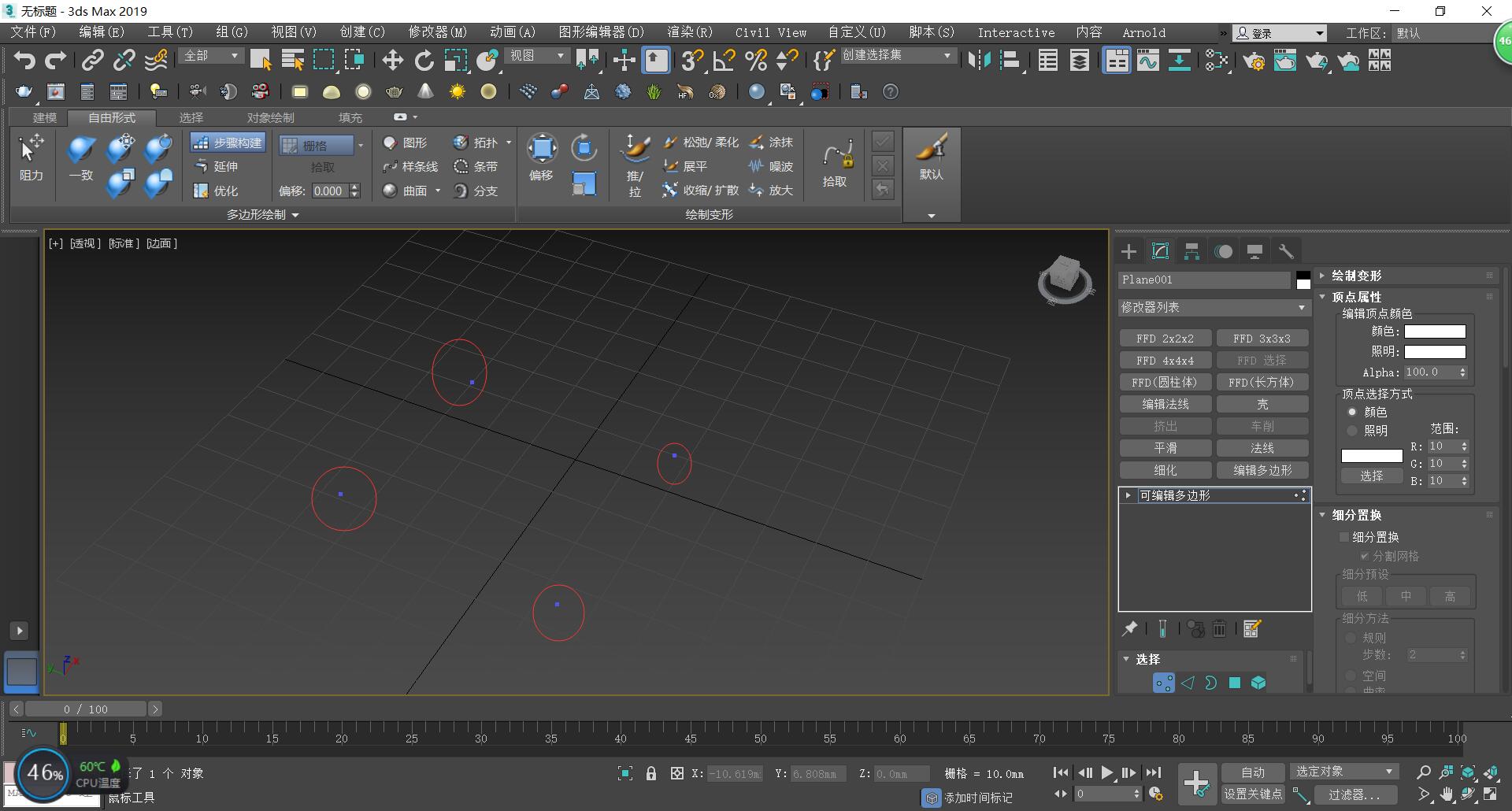The image size is (1512, 811).
Task: Play the animation
Action: pyautogui.click(x=1106, y=772)
